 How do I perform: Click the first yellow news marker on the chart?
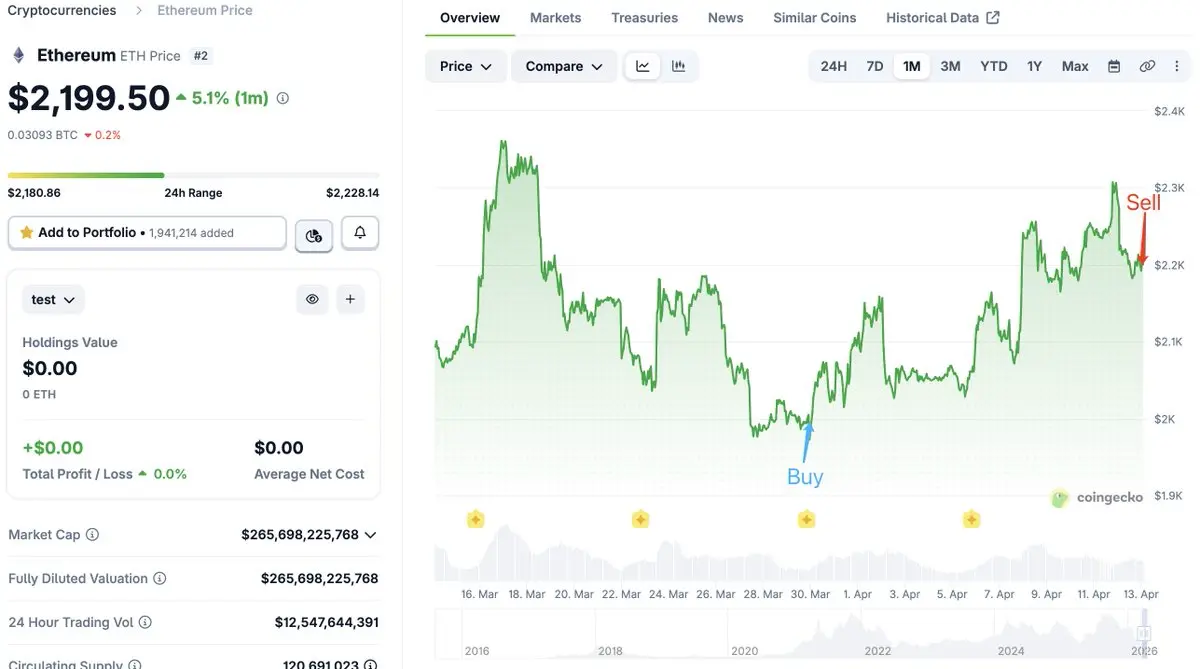point(475,519)
